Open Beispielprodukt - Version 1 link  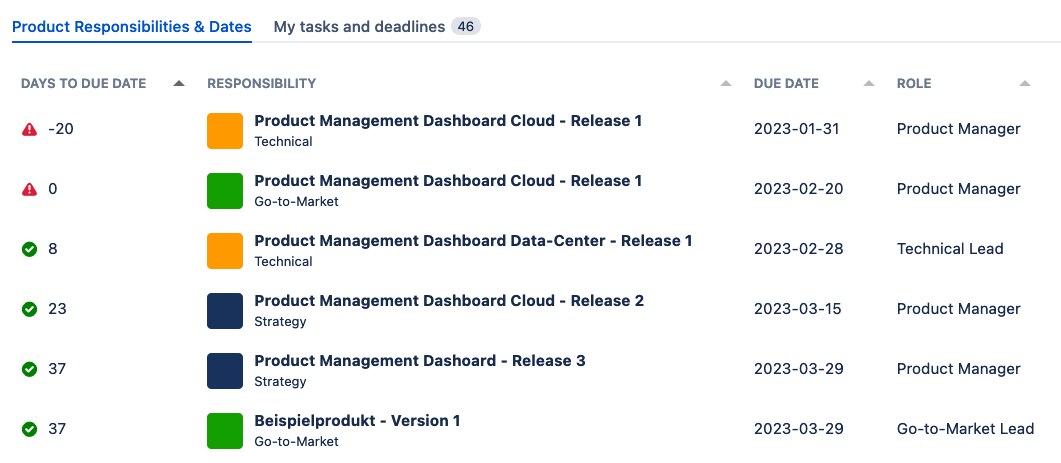pos(357,421)
